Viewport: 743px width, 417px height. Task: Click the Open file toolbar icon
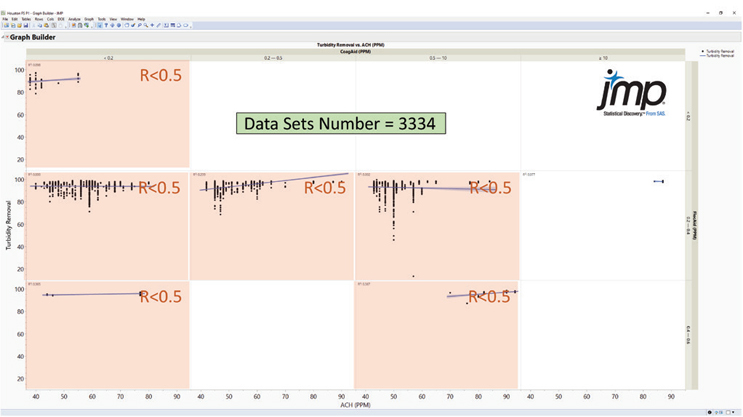pyautogui.click(x=19, y=25)
